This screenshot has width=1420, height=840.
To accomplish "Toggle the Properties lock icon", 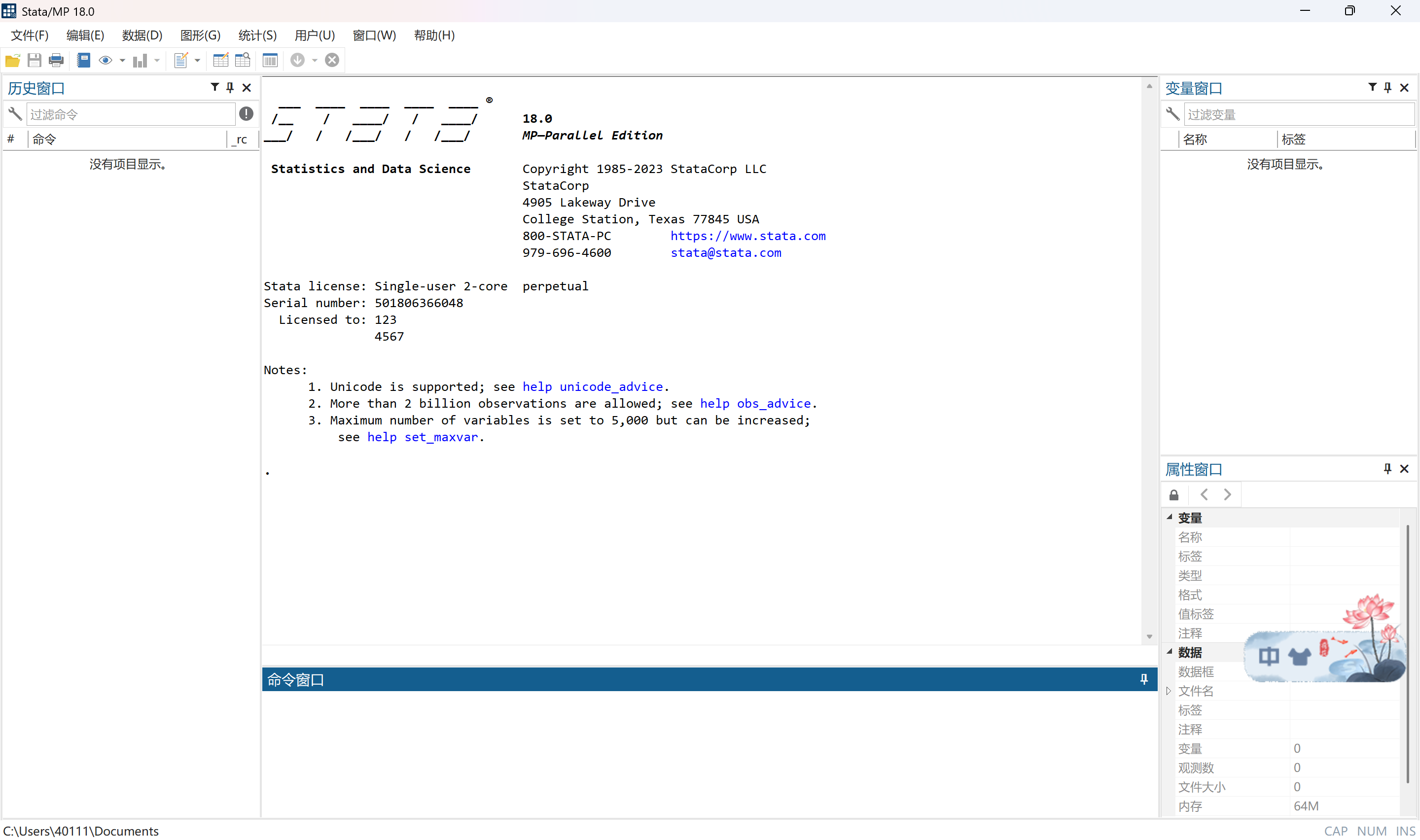I will click(1174, 495).
